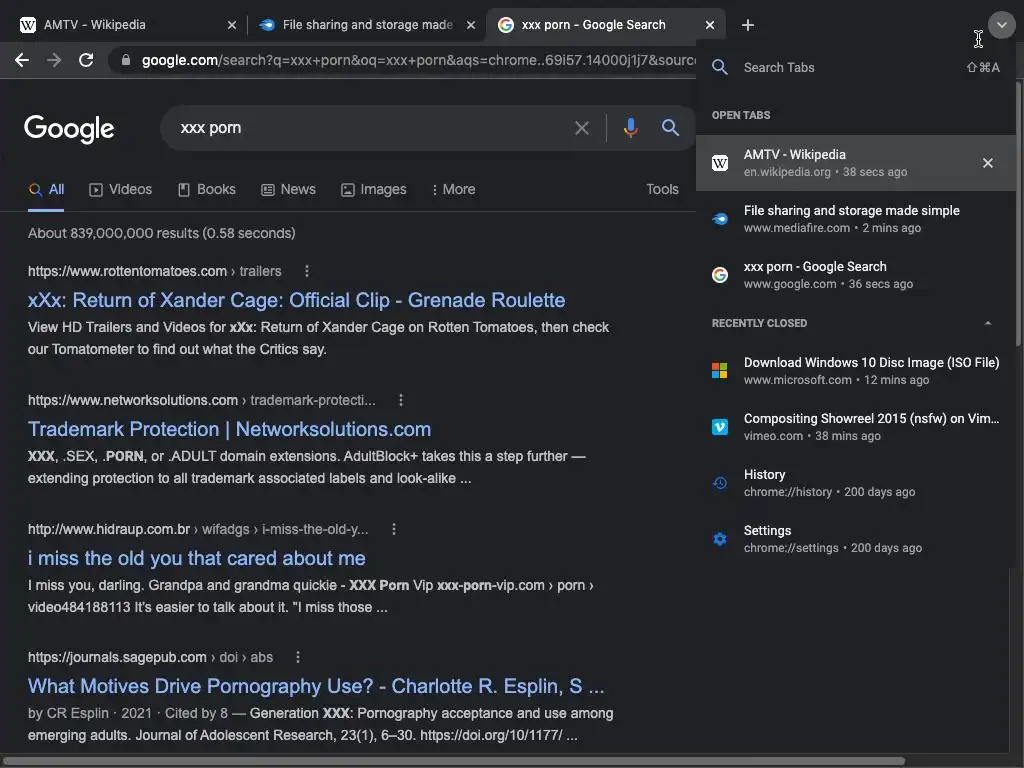Open options menu for rottentomatoes result

tap(307, 271)
